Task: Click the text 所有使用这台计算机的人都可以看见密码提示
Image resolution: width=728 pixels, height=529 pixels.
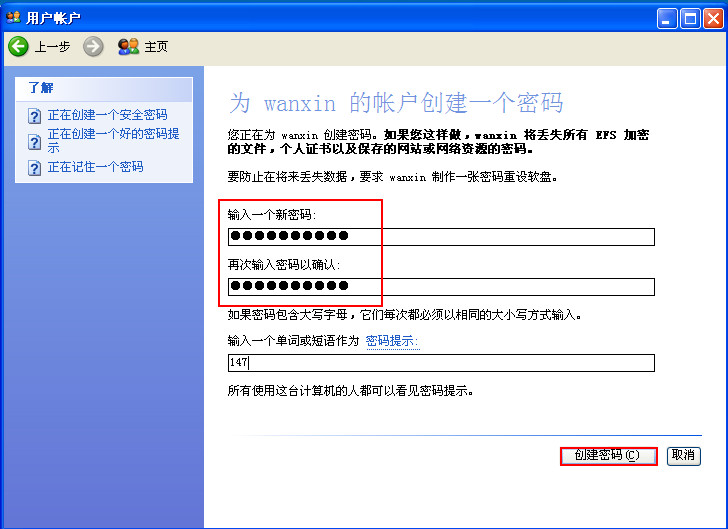Action: pos(351,391)
